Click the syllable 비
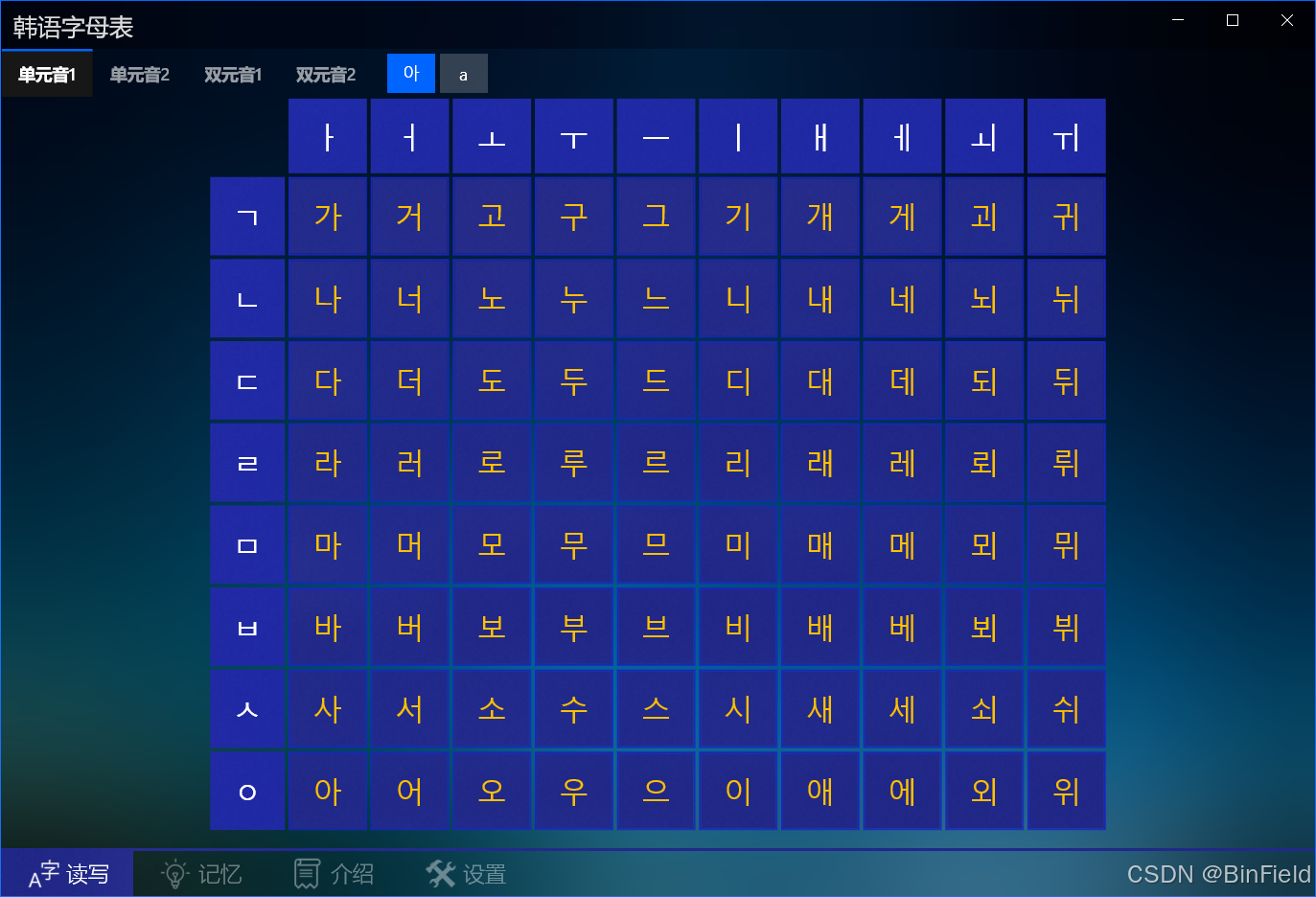Image resolution: width=1316 pixels, height=897 pixels. tap(738, 628)
